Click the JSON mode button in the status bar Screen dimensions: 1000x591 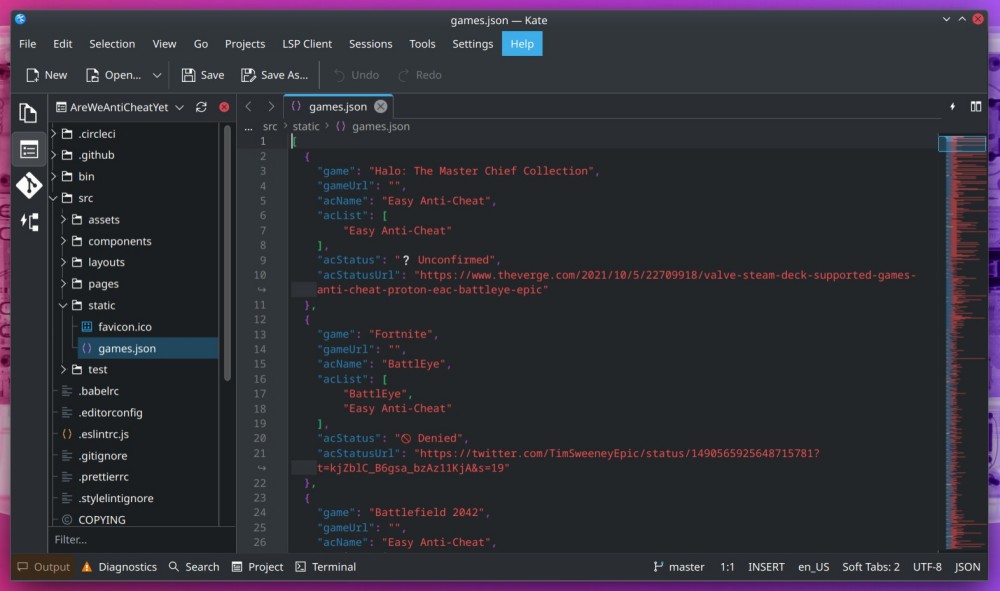pos(968,567)
